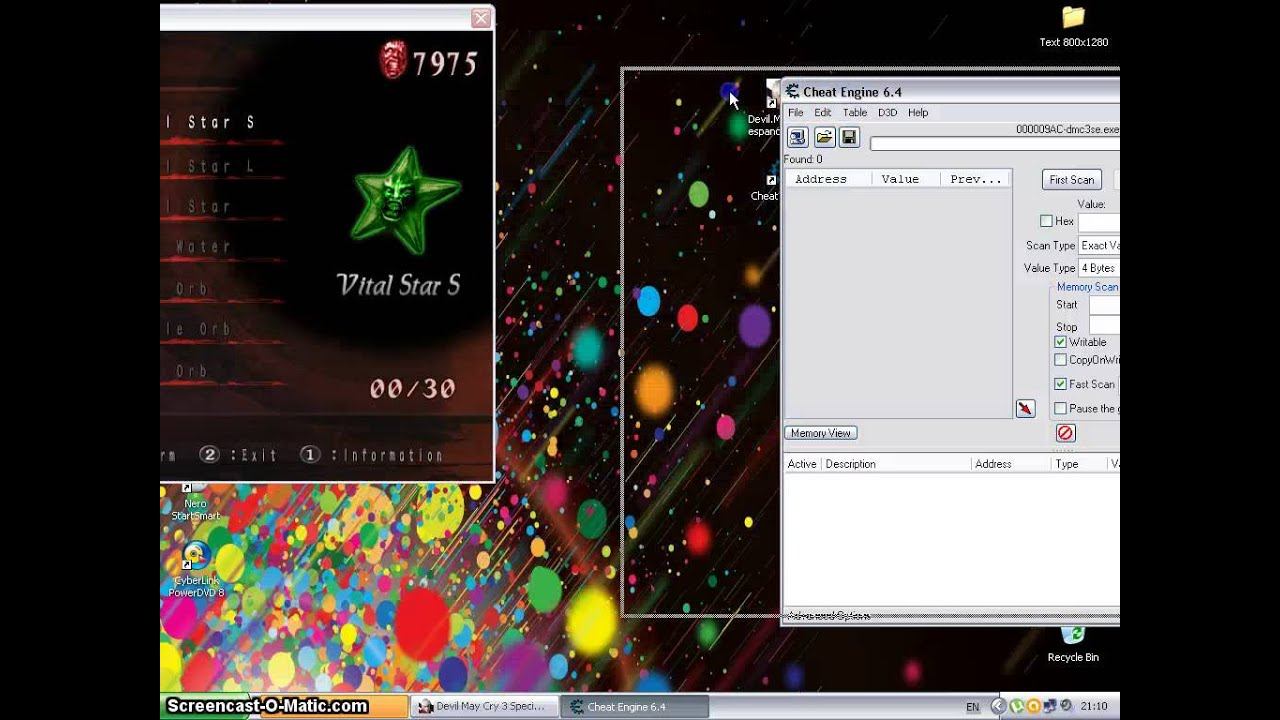Viewport: 1280px width, 720px height.
Task: Toggle the CopyOnWrite checkbox
Action: [x=1060, y=360]
